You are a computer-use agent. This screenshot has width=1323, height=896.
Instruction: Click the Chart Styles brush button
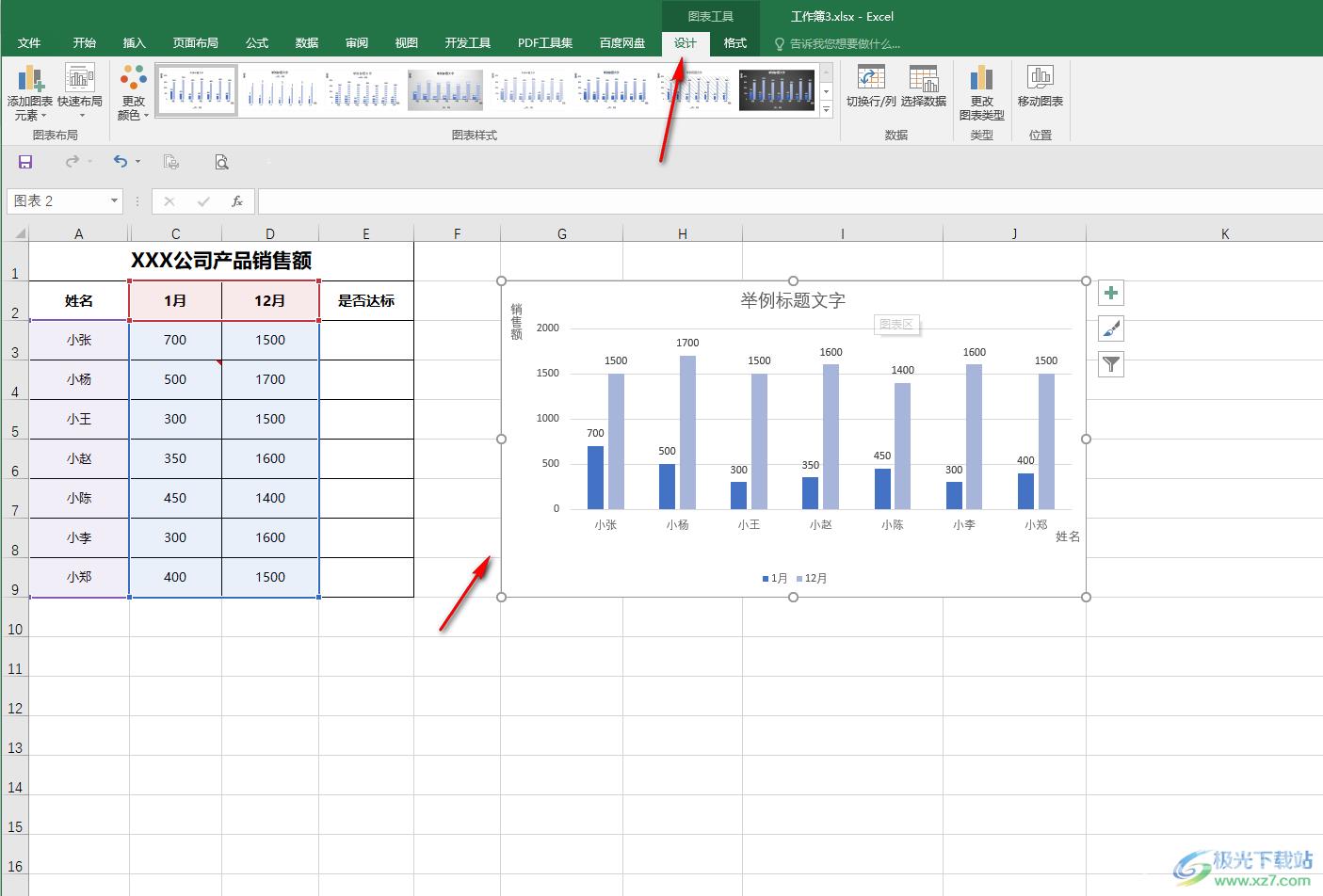pyautogui.click(x=1111, y=328)
